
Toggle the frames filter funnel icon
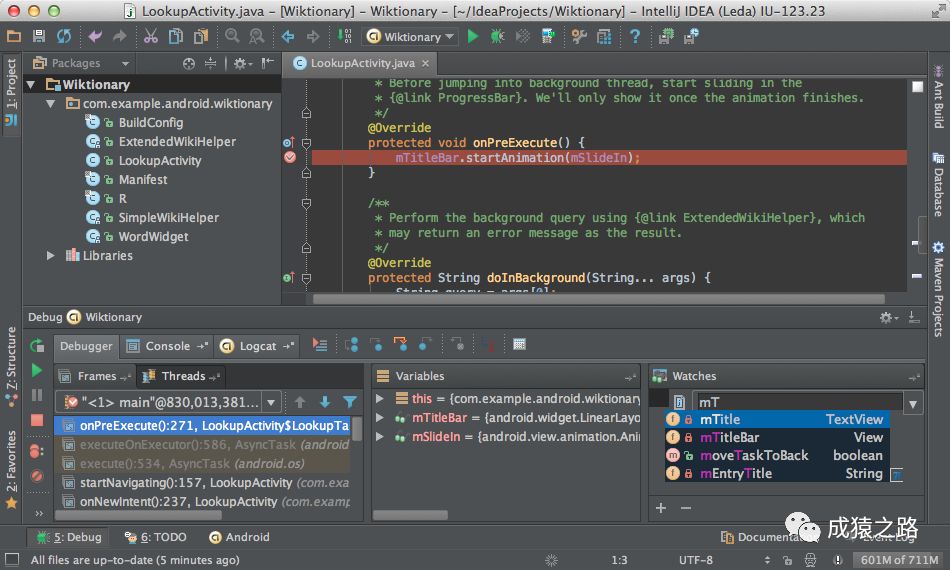click(x=350, y=402)
